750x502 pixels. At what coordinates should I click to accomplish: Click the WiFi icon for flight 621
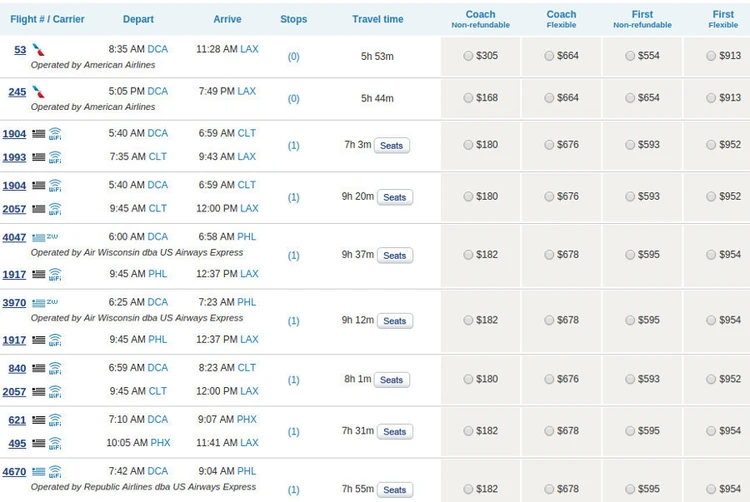tap(55, 420)
